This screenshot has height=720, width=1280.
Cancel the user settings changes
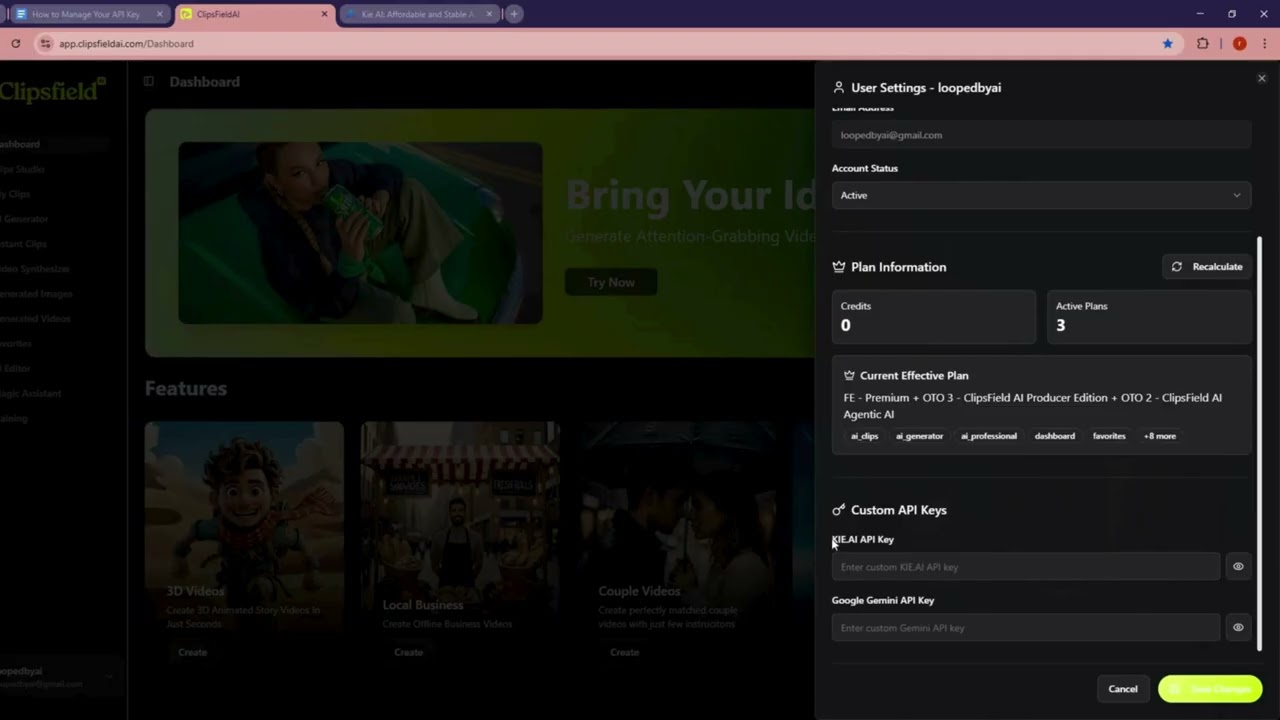(1123, 688)
